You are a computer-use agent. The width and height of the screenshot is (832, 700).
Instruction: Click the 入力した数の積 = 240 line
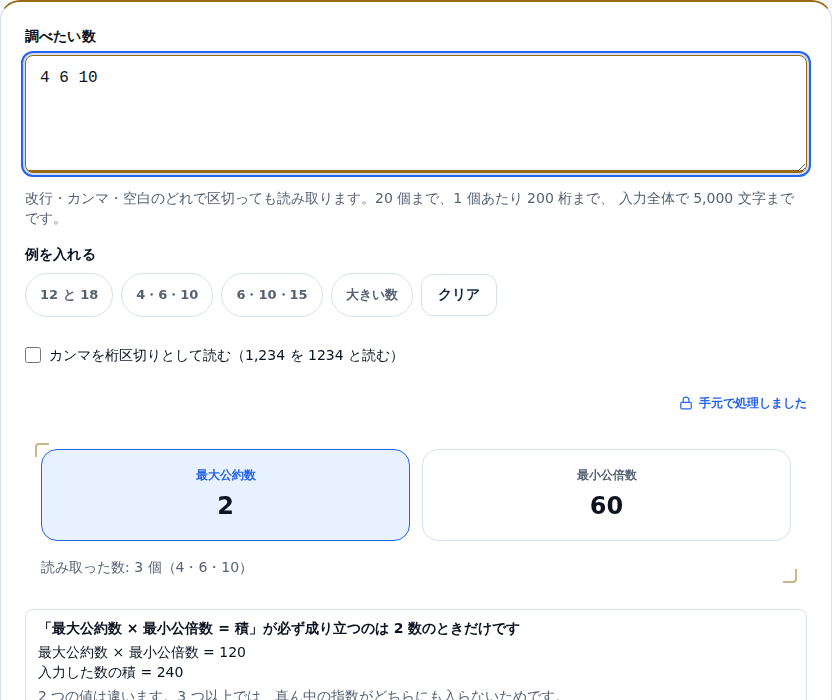[110, 672]
